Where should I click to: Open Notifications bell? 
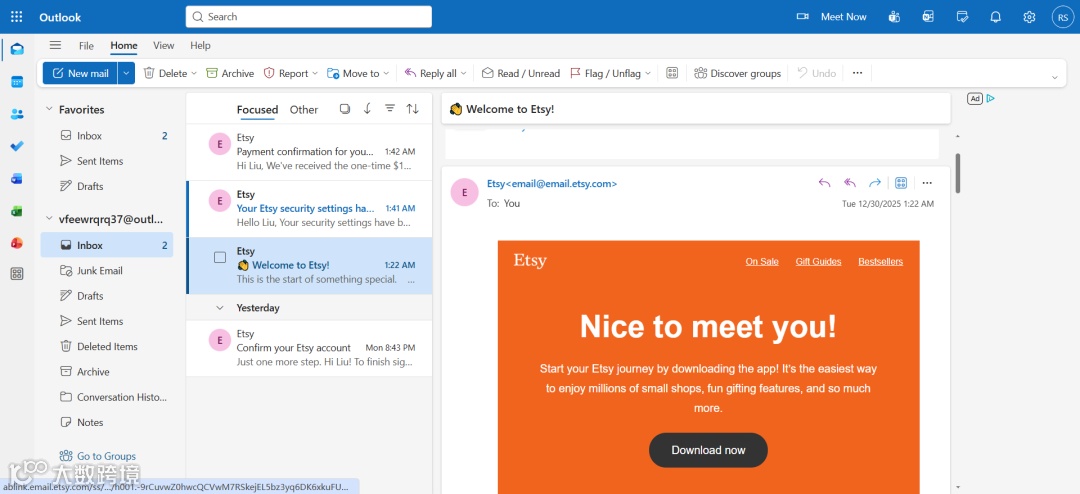[995, 17]
